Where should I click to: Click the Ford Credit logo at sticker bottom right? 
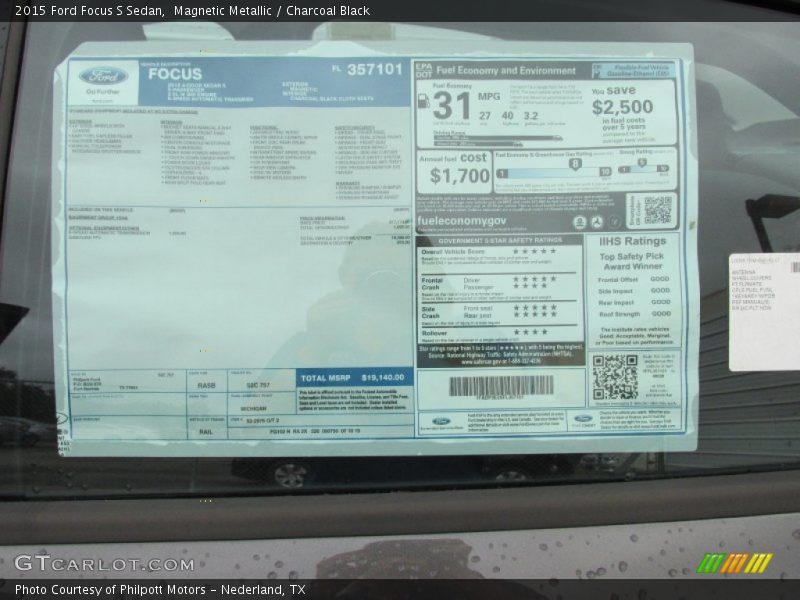(583, 419)
